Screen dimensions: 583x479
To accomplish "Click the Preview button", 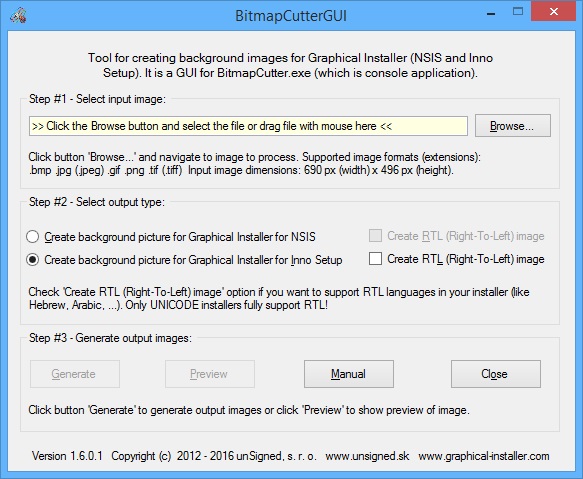I will [x=210, y=374].
